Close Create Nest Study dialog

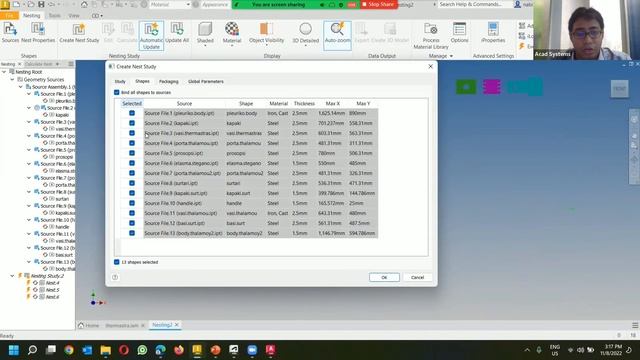[x=430, y=66]
